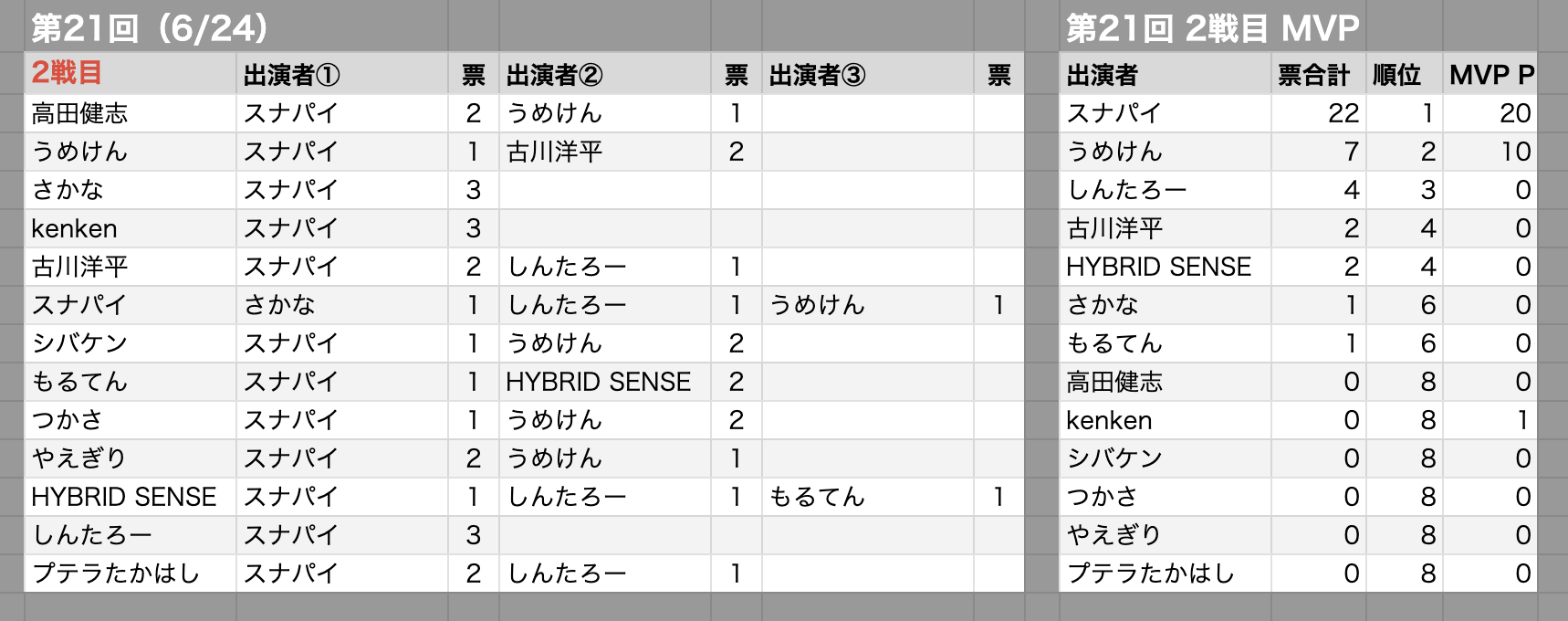The width and height of the screenshot is (1568, 621).
Task: Select さかな in 出演者① column
Action: click(342, 305)
